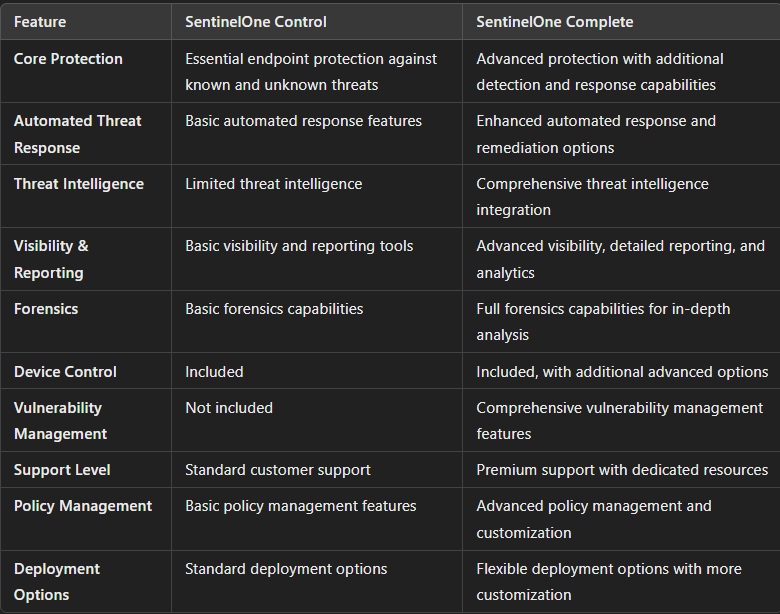Select the Device Control row label

coord(65,372)
